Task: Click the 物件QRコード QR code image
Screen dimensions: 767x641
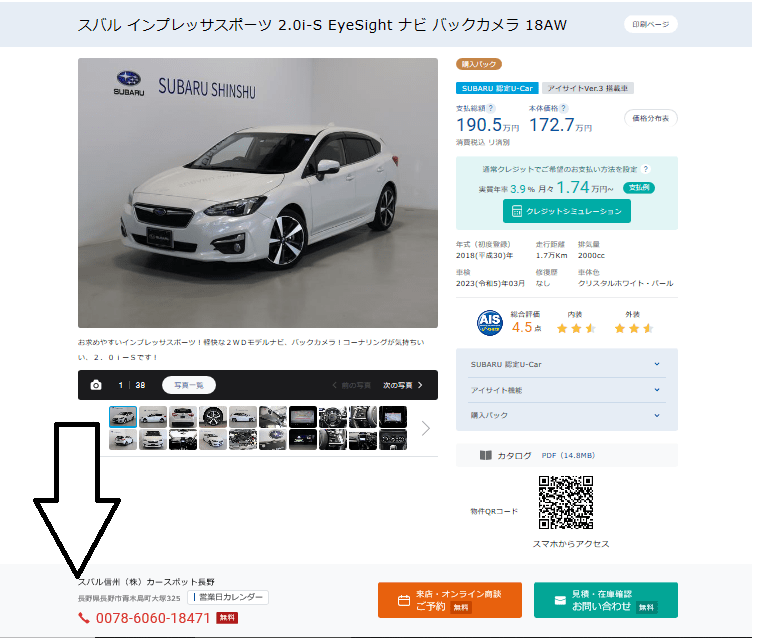Action: pos(566,503)
